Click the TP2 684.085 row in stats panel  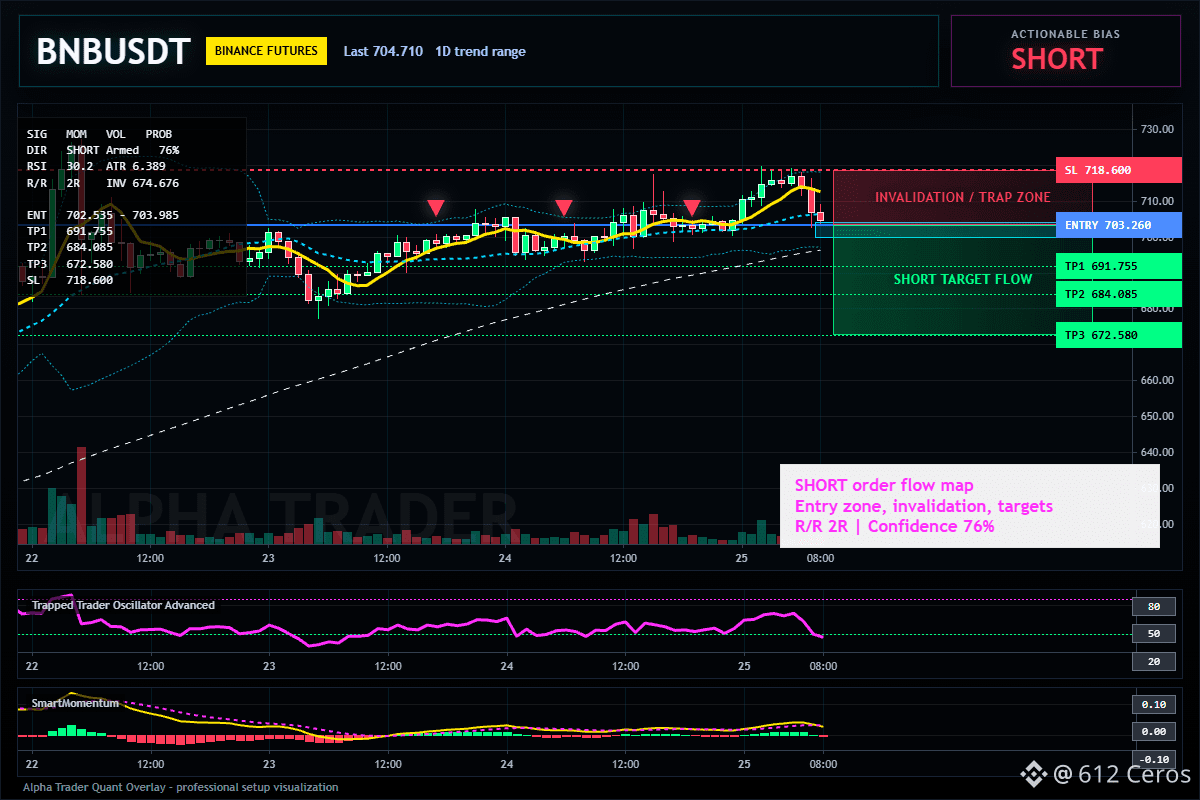(x=70, y=247)
